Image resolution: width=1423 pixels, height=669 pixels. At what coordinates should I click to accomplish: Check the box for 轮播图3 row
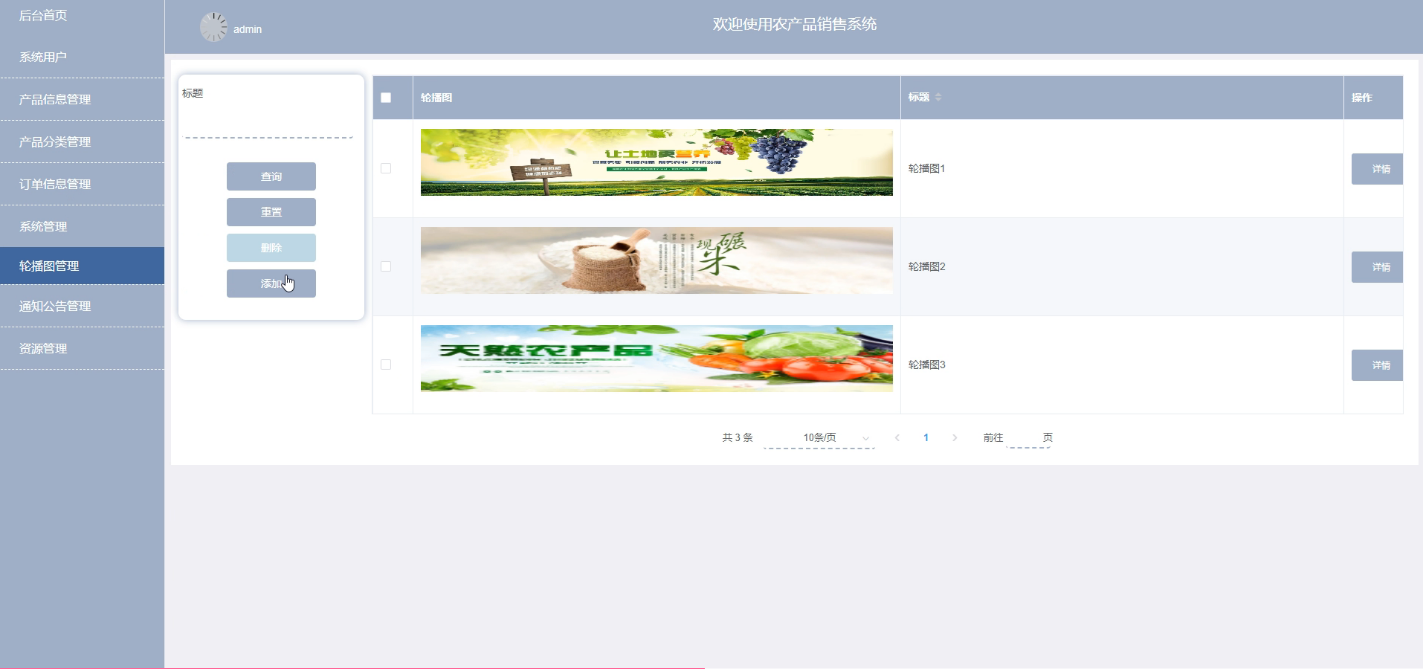[x=386, y=364]
